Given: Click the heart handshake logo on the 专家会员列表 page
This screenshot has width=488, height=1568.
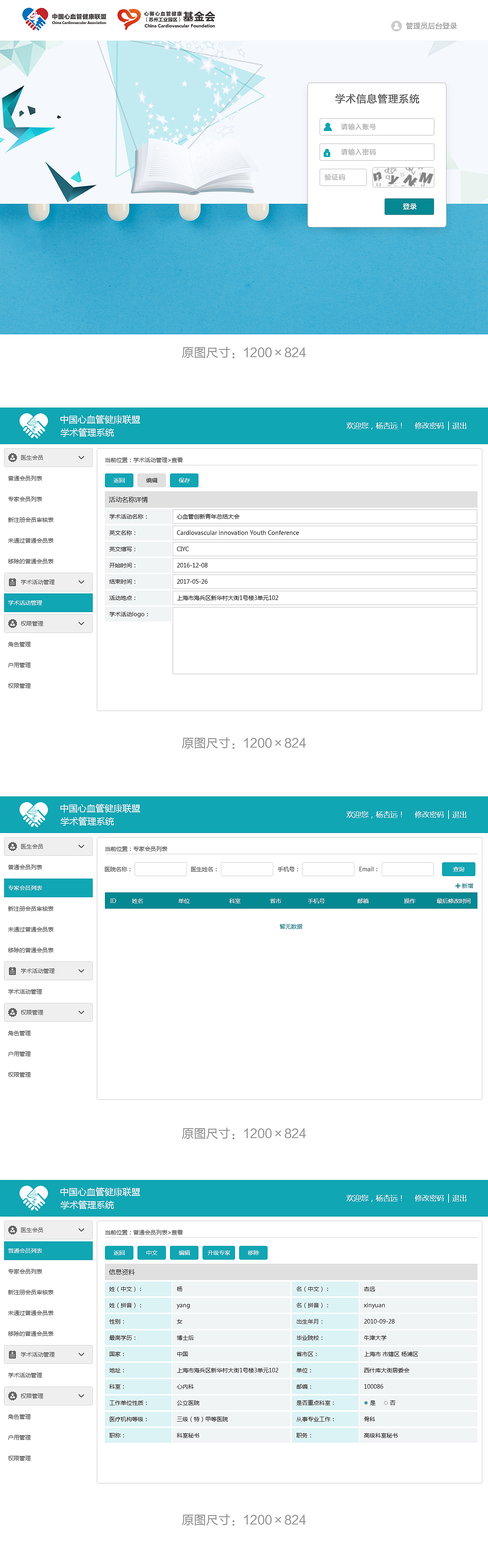Looking at the screenshot, I should (33, 814).
